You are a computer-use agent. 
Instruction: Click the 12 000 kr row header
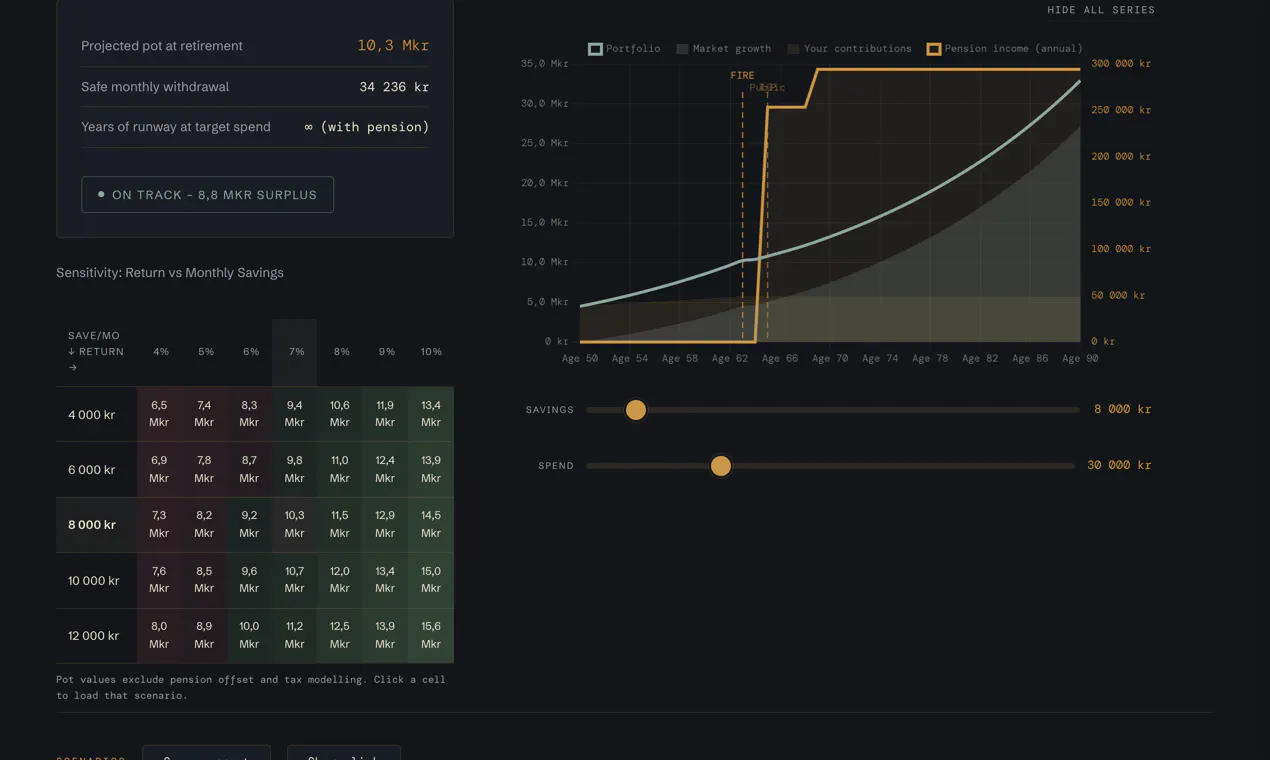click(x=96, y=636)
